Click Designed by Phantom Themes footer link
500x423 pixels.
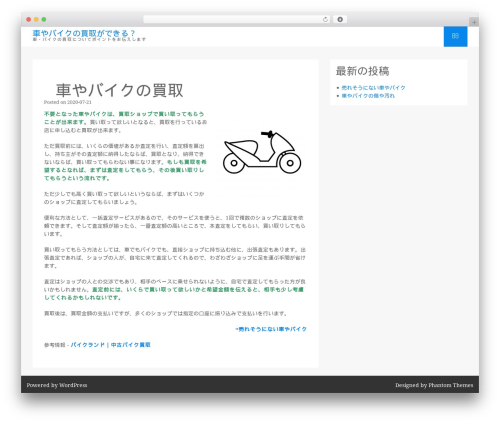pyautogui.click(x=434, y=385)
